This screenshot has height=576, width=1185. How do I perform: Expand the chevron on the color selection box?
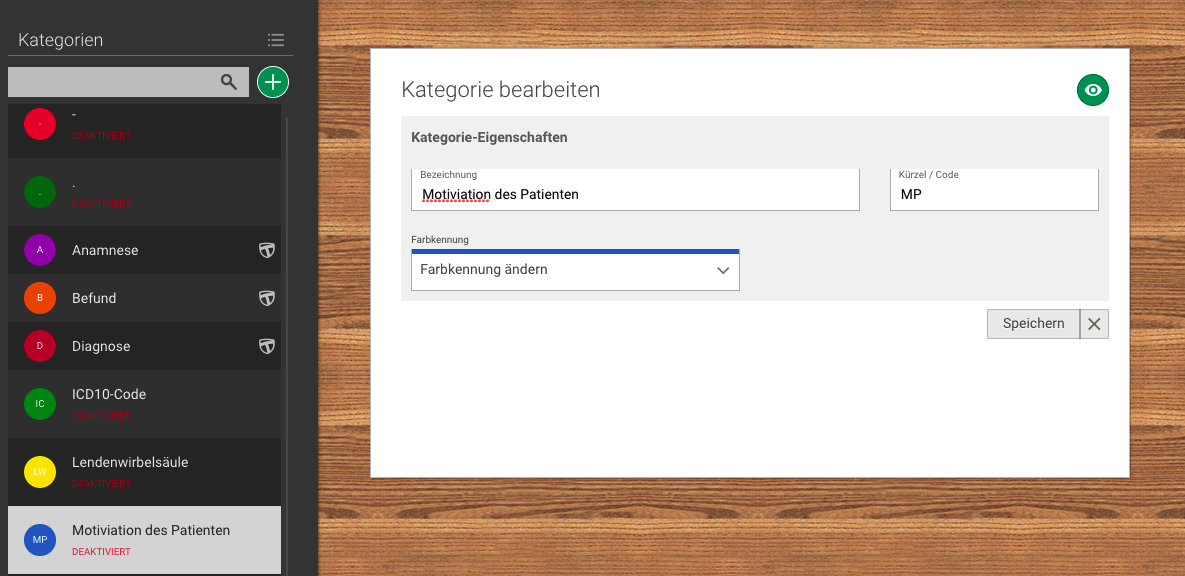click(723, 270)
